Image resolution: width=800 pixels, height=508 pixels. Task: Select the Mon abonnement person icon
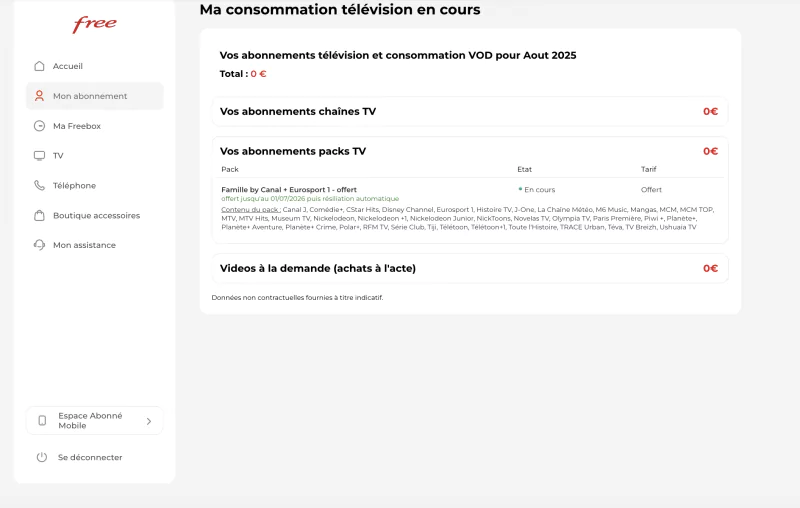(39, 96)
